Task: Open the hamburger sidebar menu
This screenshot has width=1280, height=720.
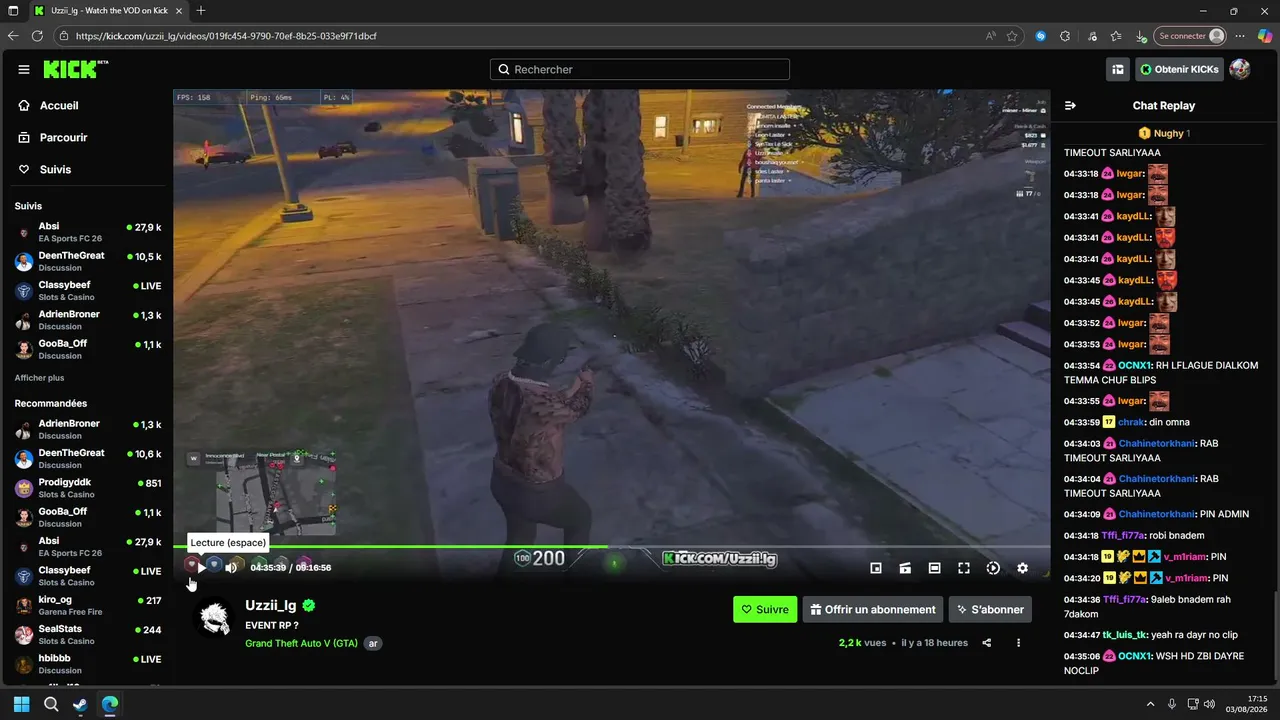Action: pyautogui.click(x=24, y=69)
